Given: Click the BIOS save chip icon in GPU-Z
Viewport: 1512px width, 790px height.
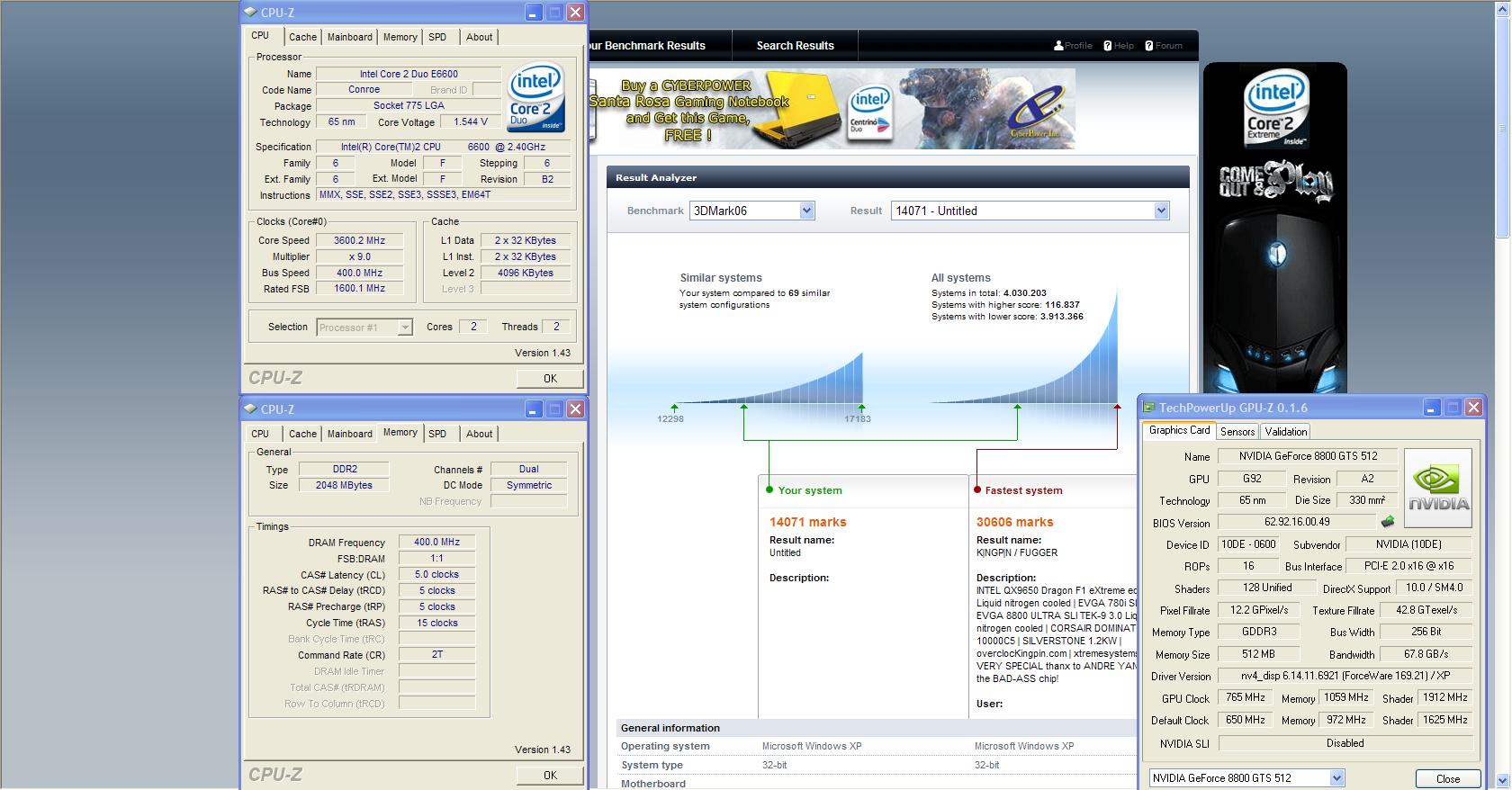Looking at the screenshot, I should [x=1388, y=522].
